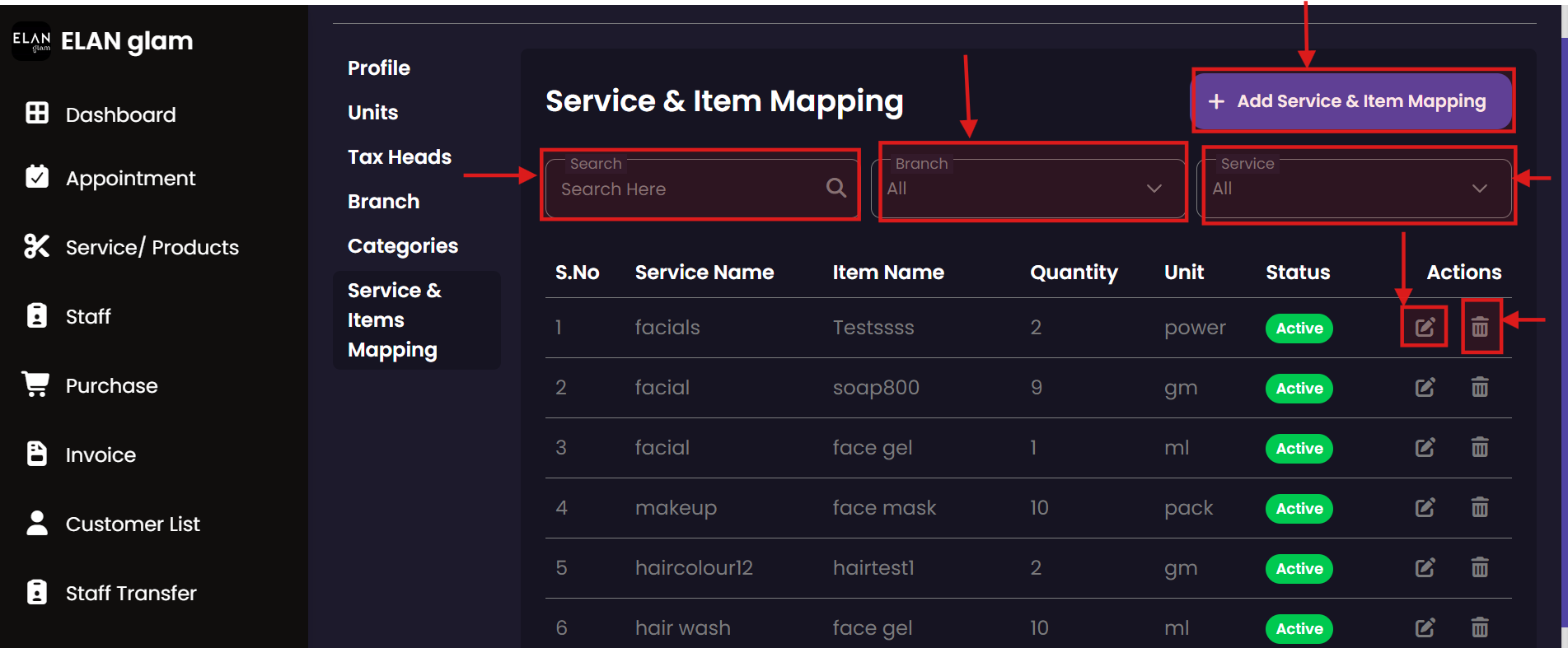Click the ELAN glam logo
Viewport: 1568px width, 648px height.
click(31, 41)
